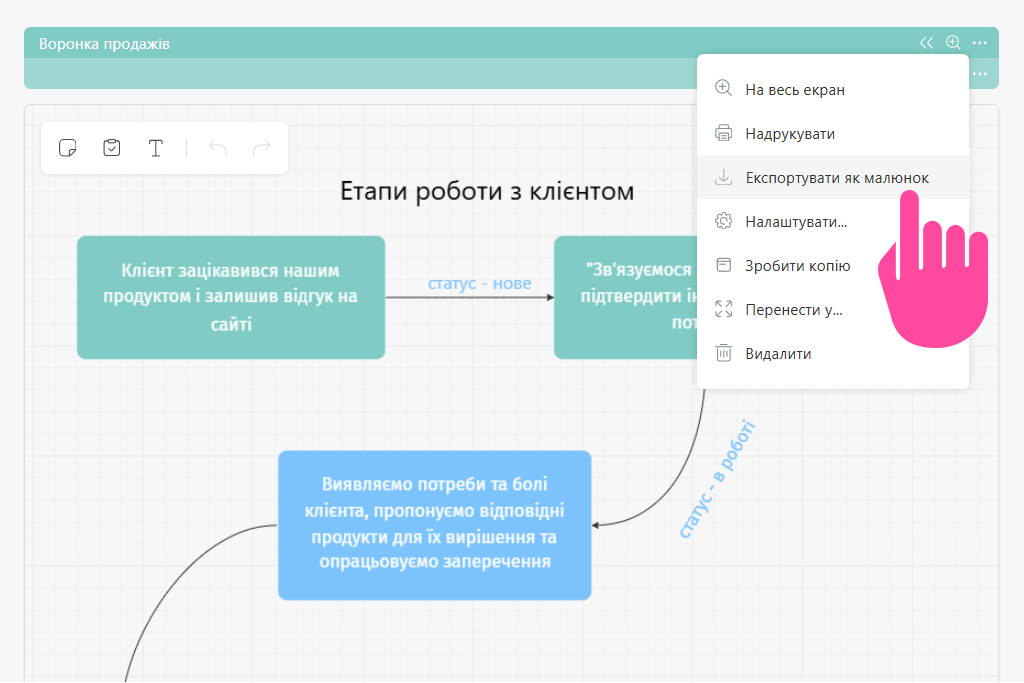The height and width of the screenshot is (683, 1024).
Task: Choose 'На весь екран' from the menu
Action: (833, 89)
